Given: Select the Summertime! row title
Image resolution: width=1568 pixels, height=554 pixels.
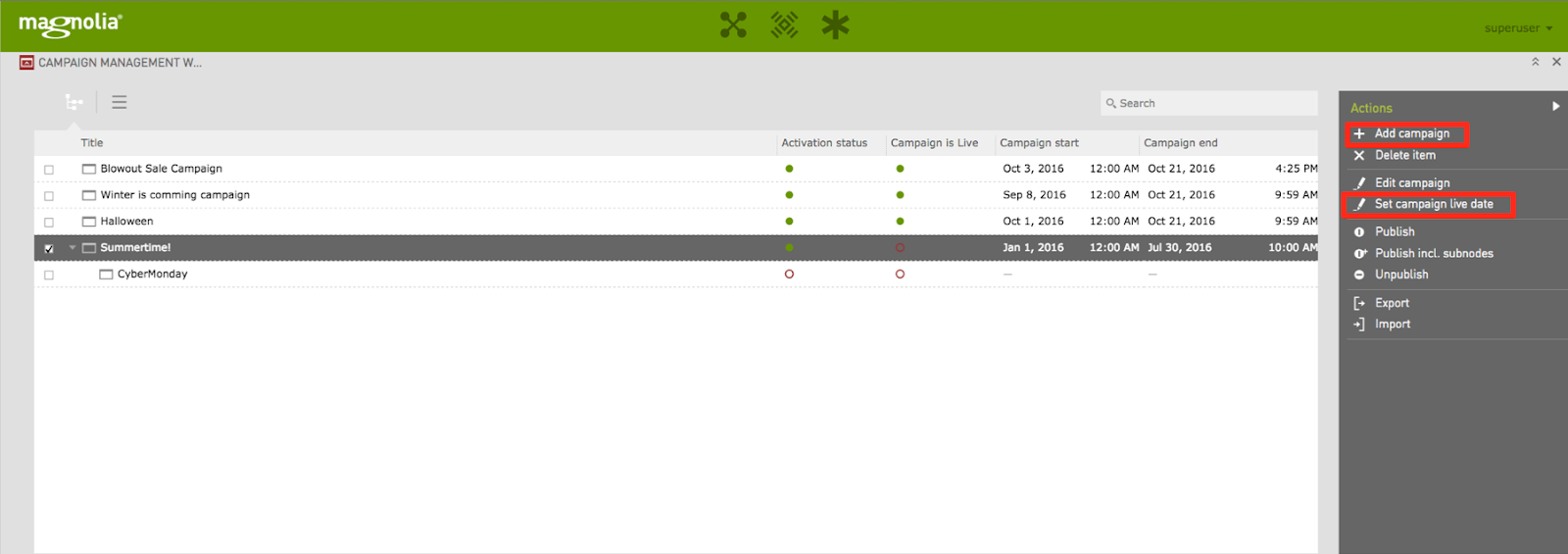Looking at the screenshot, I should click(x=136, y=248).
